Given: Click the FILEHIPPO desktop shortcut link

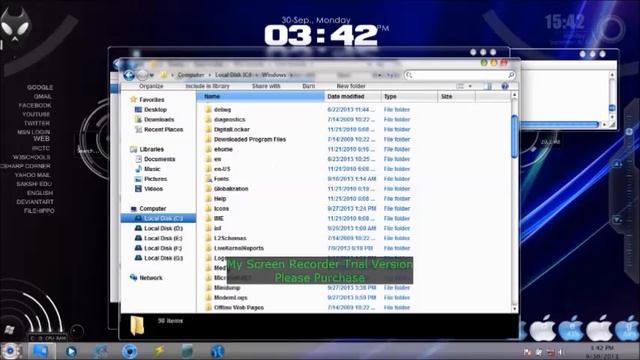Looking at the screenshot, I should click(x=39, y=211).
